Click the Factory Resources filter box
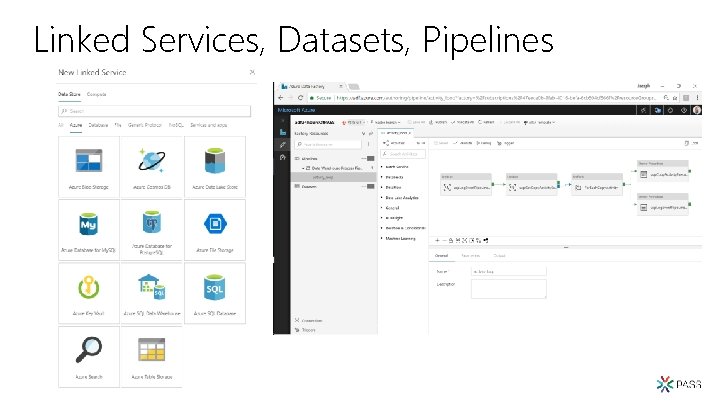720x405 pixels. point(328,144)
